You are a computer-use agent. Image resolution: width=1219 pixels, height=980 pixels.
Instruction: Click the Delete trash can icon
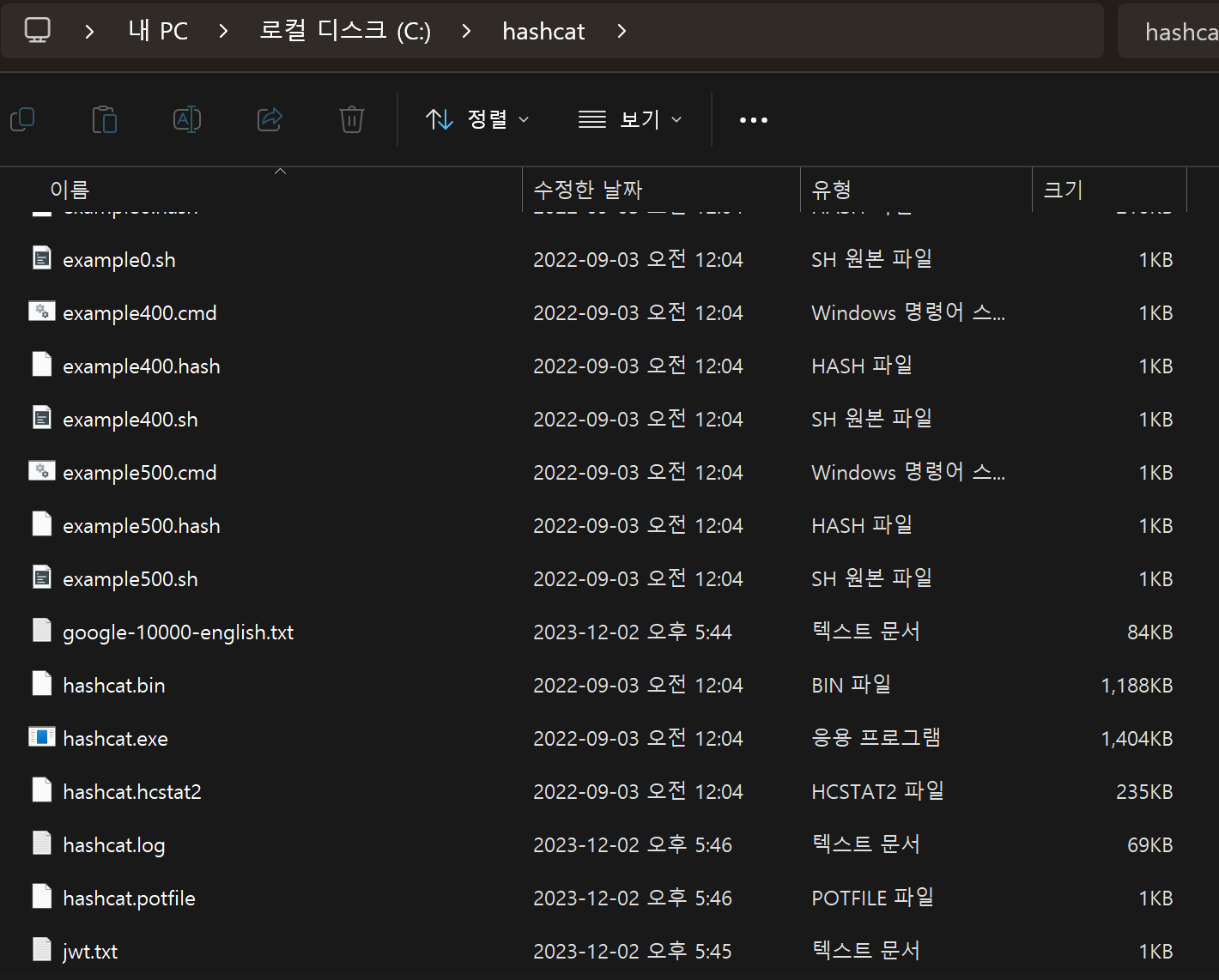point(352,119)
